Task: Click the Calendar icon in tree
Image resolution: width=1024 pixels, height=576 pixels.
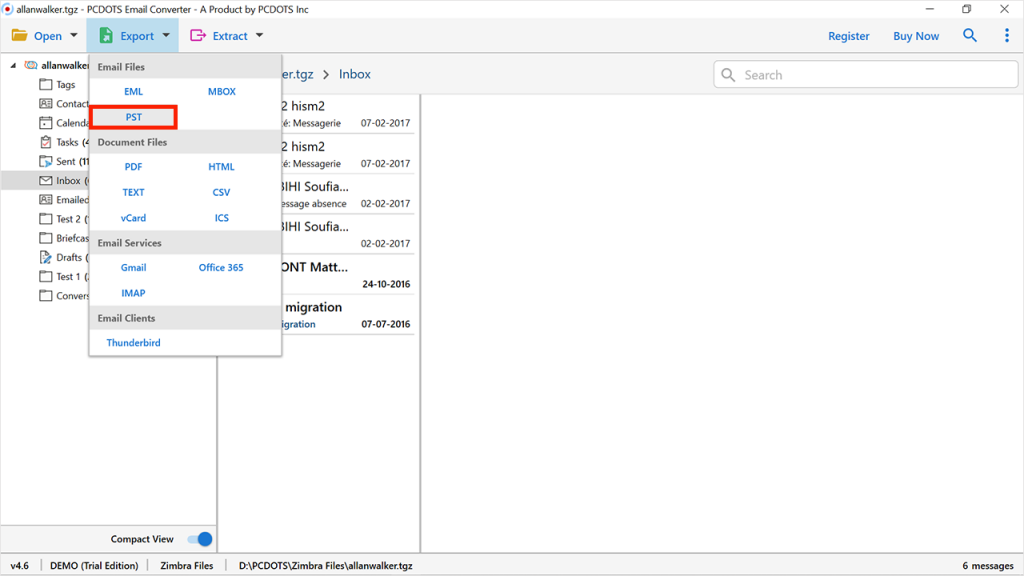Action: (x=46, y=123)
